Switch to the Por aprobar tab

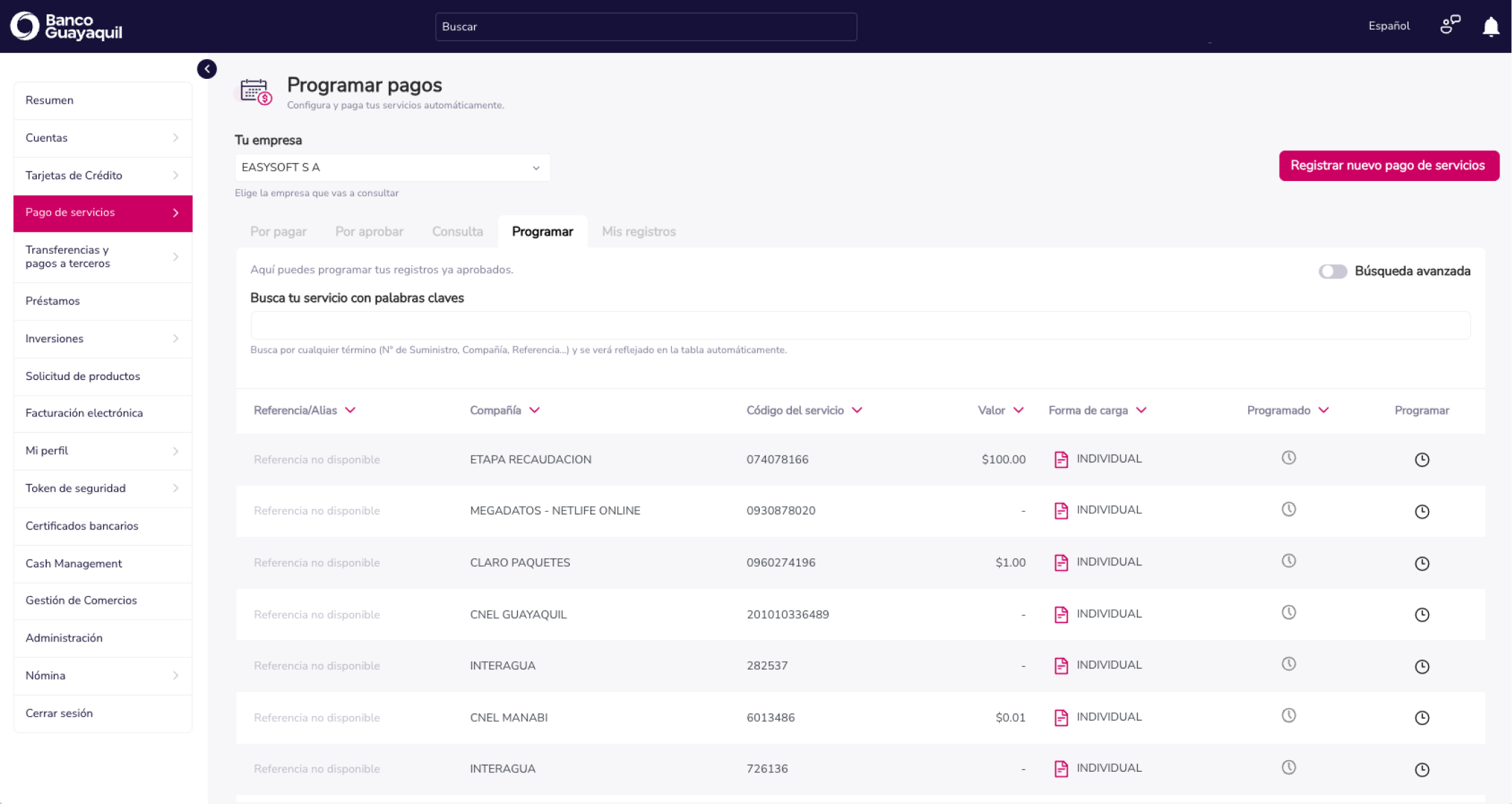coord(369,232)
